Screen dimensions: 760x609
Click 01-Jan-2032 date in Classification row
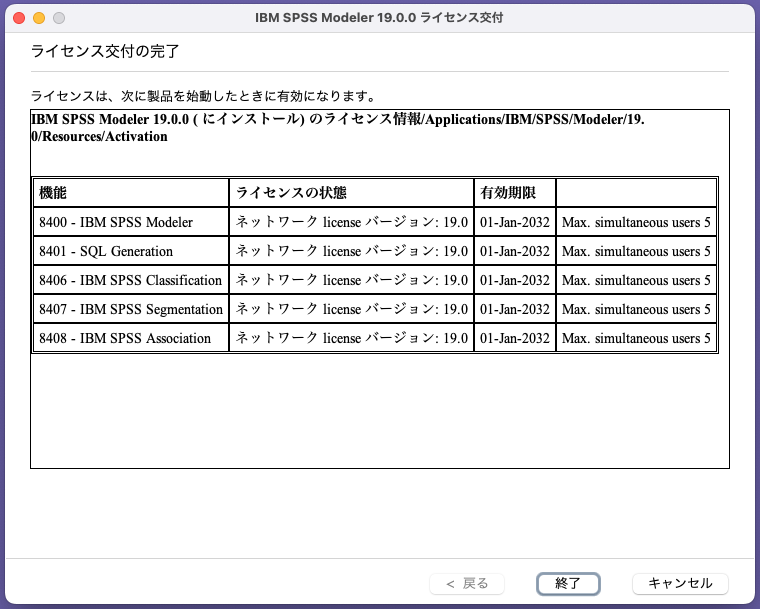pyautogui.click(x=515, y=280)
